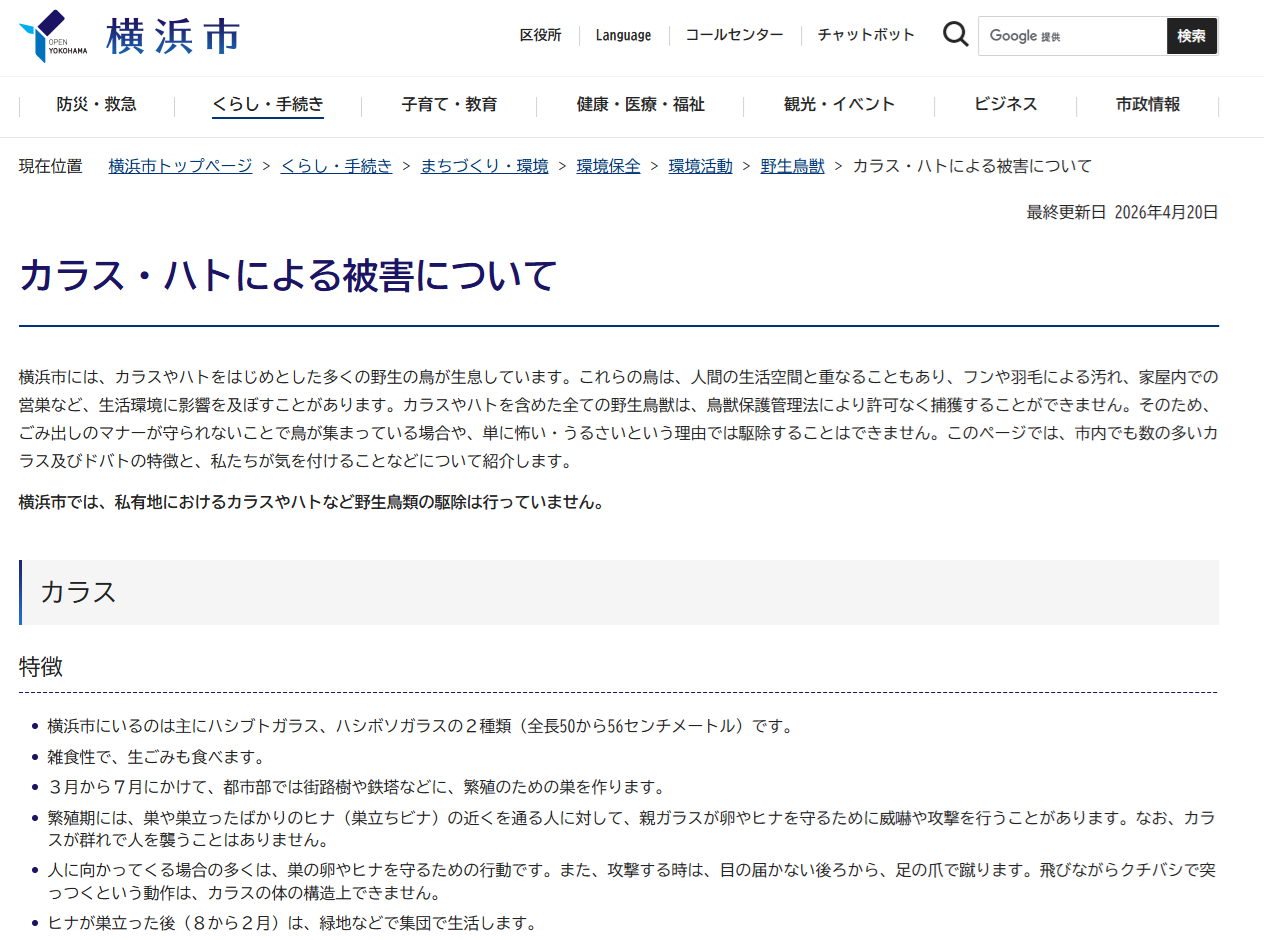Click the Google search input field
Image resolution: width=1264 pixels, height=940 pixels.
(x=1072, y=36)
